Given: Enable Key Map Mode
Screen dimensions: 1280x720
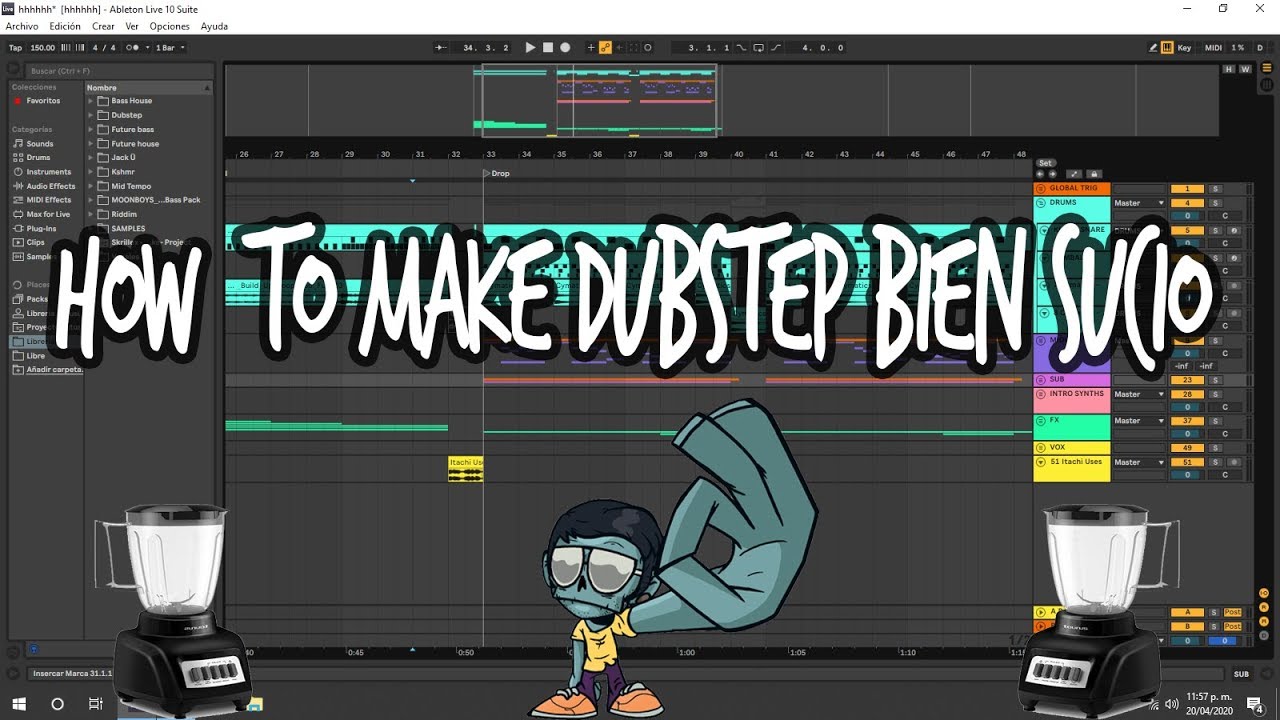Looking at the screenshot, I should (1185, 47).
